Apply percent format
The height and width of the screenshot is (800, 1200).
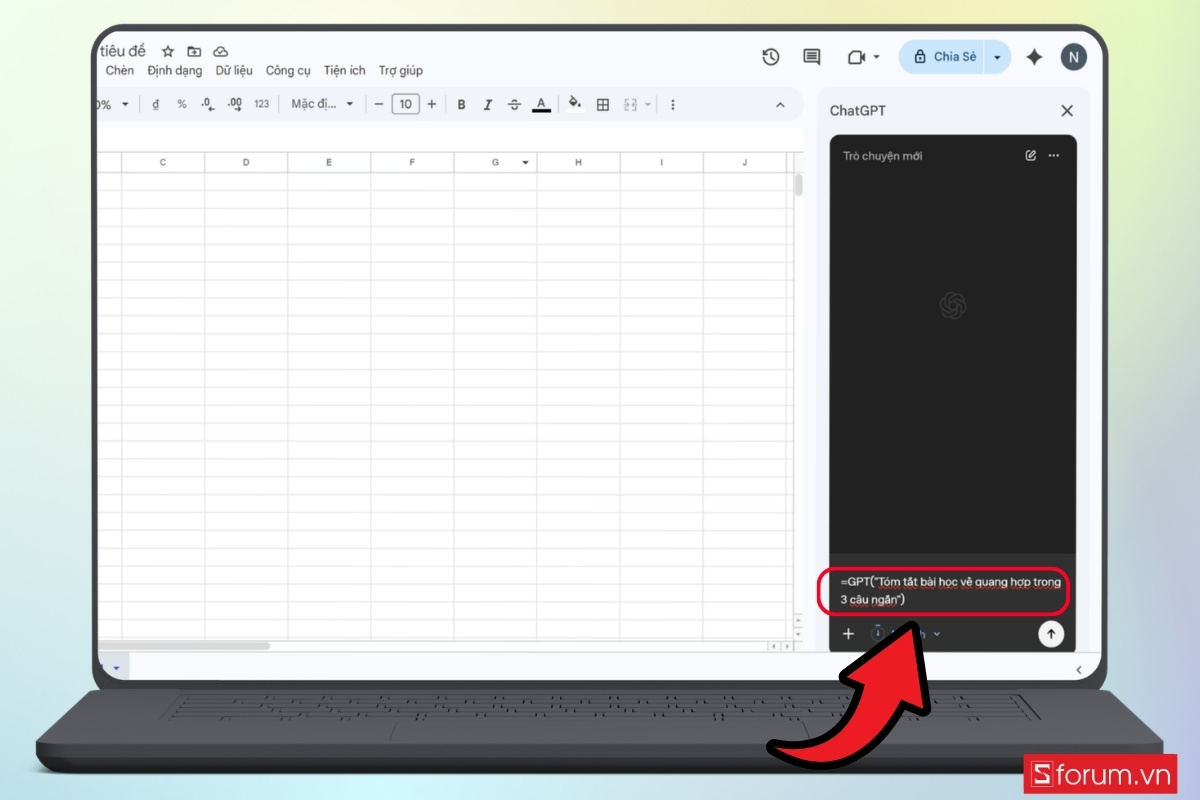(x=182, y=104)
